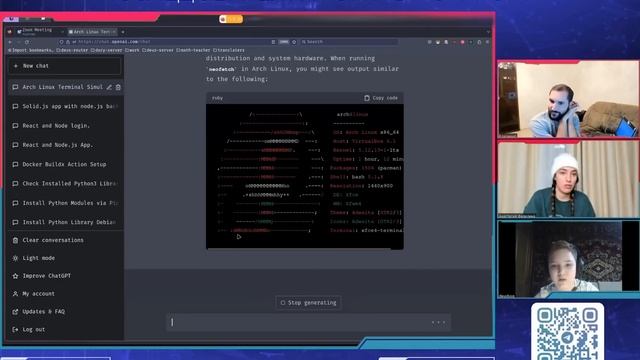The height and width of the screenshot is (360, 640).
Task: Go back in the browser
Action: click(x=10, y=42)
